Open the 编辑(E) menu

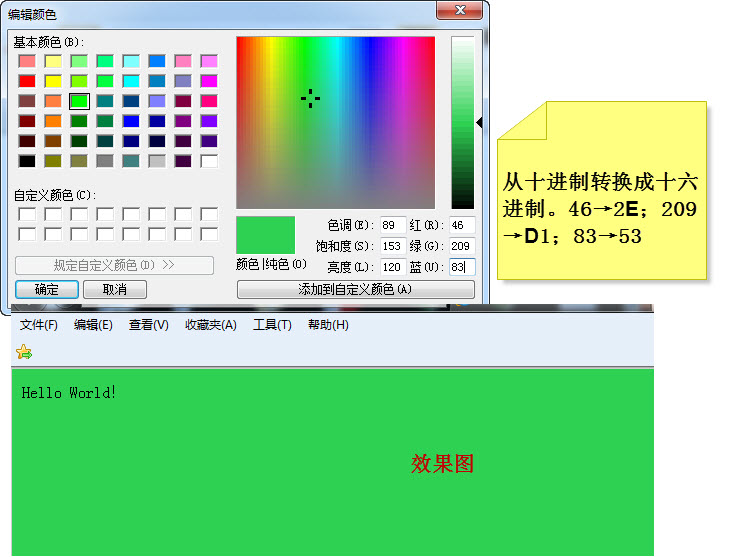click(x=93, y=325)
